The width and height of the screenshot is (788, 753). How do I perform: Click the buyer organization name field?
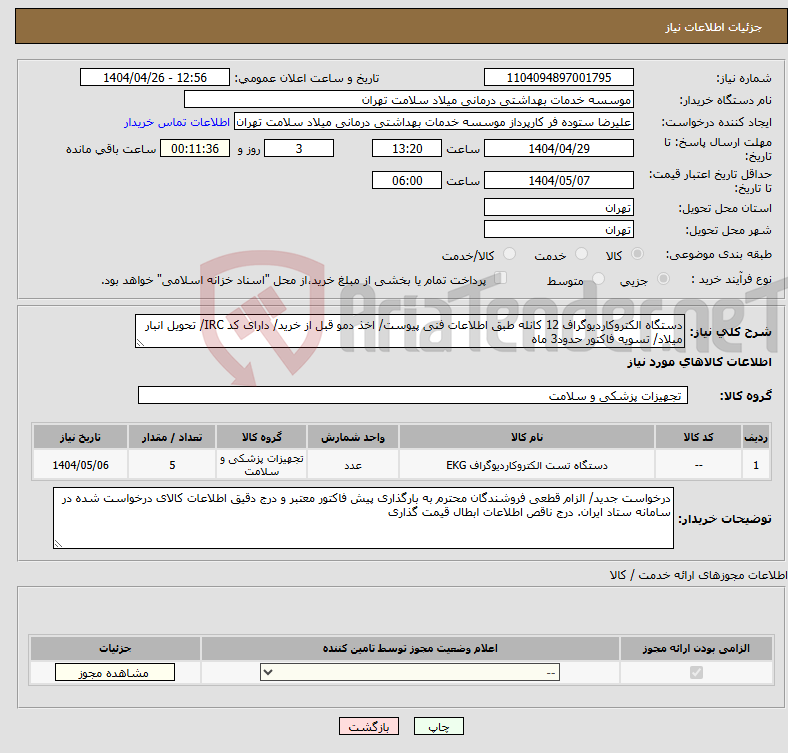(x=409, y=100)
